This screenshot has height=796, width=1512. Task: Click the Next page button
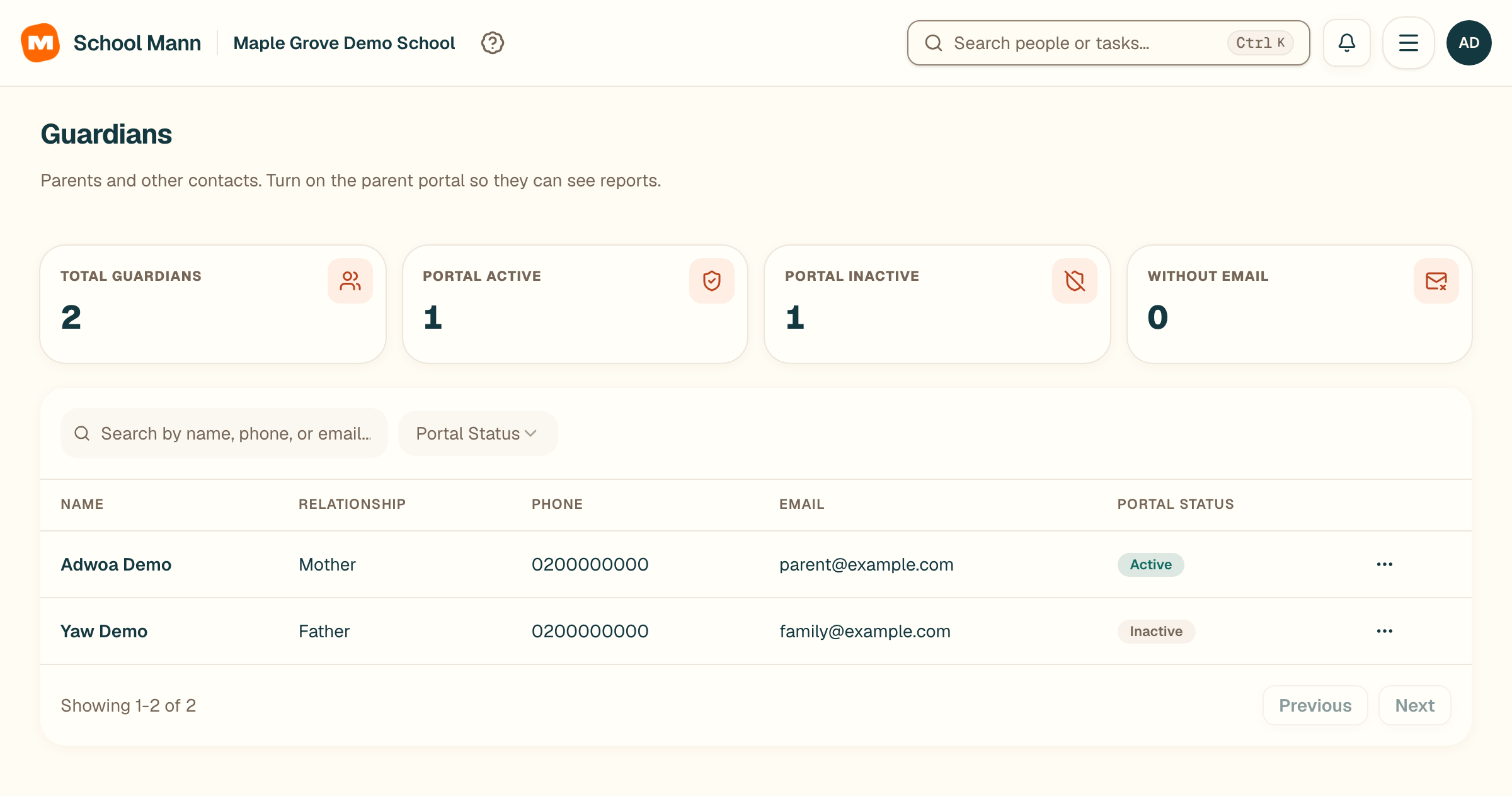click(x=1415, y=705)
